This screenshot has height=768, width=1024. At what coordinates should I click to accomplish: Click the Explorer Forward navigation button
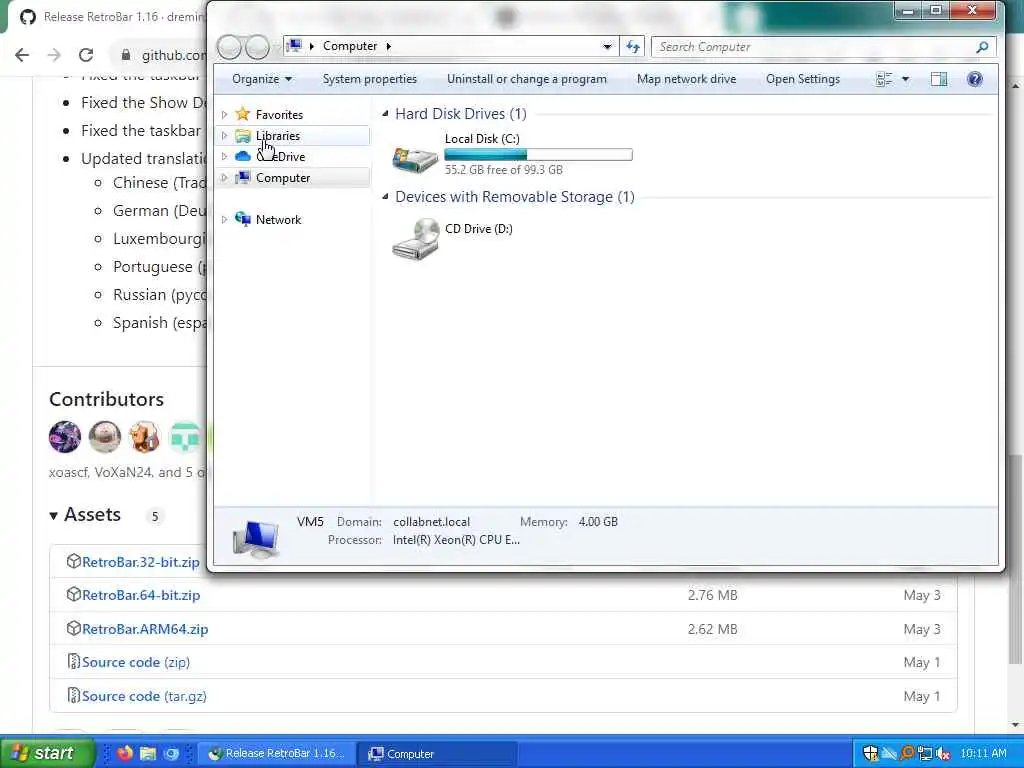(x=257, y=46)
